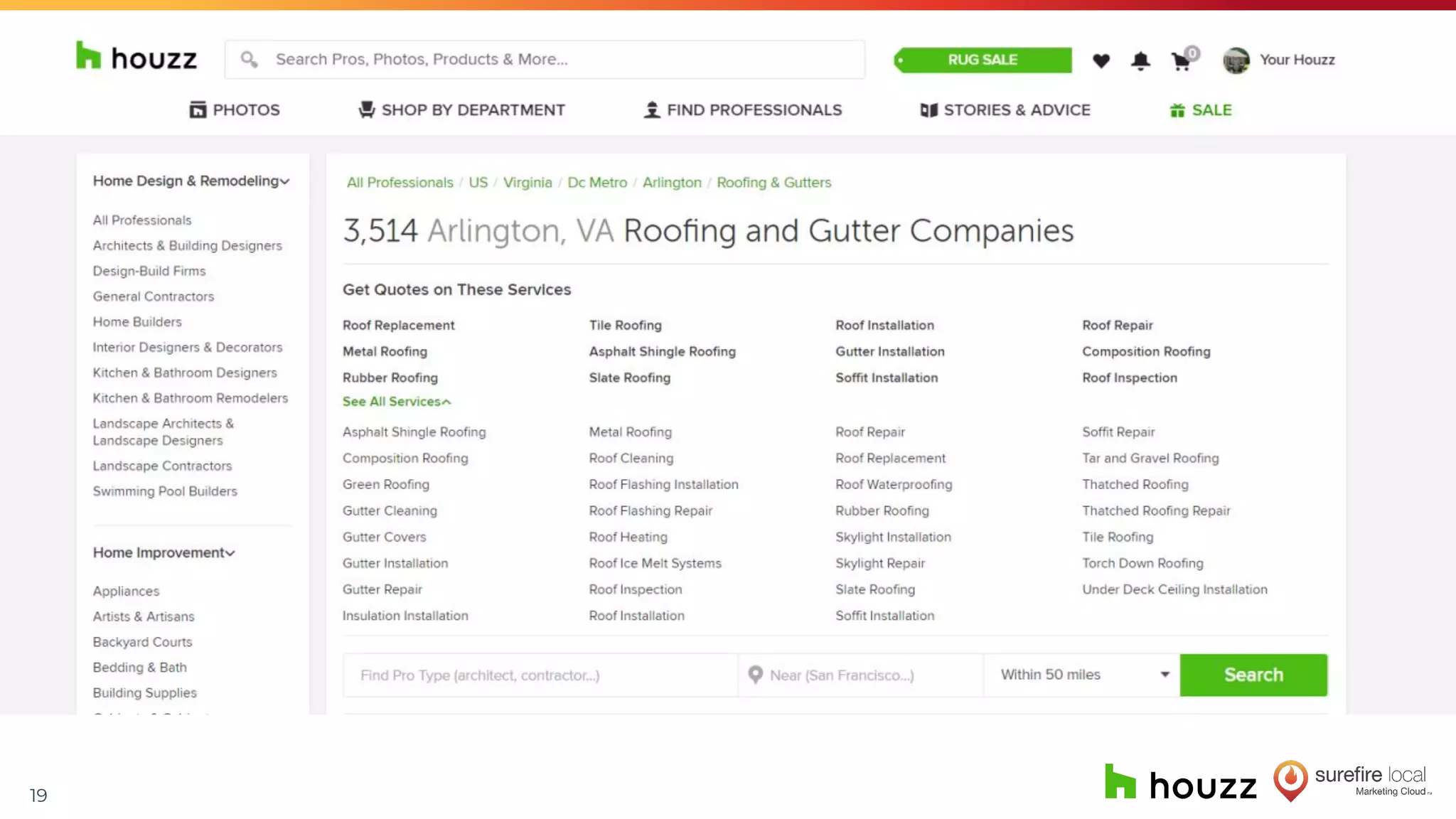Image resolution: width=1456 pixels, height=819 pixels.
Task: Click the green Search button
Action: (1253, 675)
